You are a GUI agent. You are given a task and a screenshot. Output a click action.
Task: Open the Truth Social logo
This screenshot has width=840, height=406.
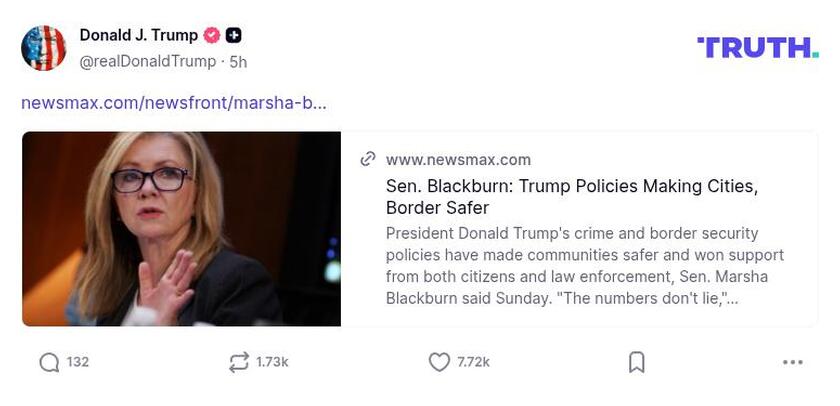(x=757, y=47)
